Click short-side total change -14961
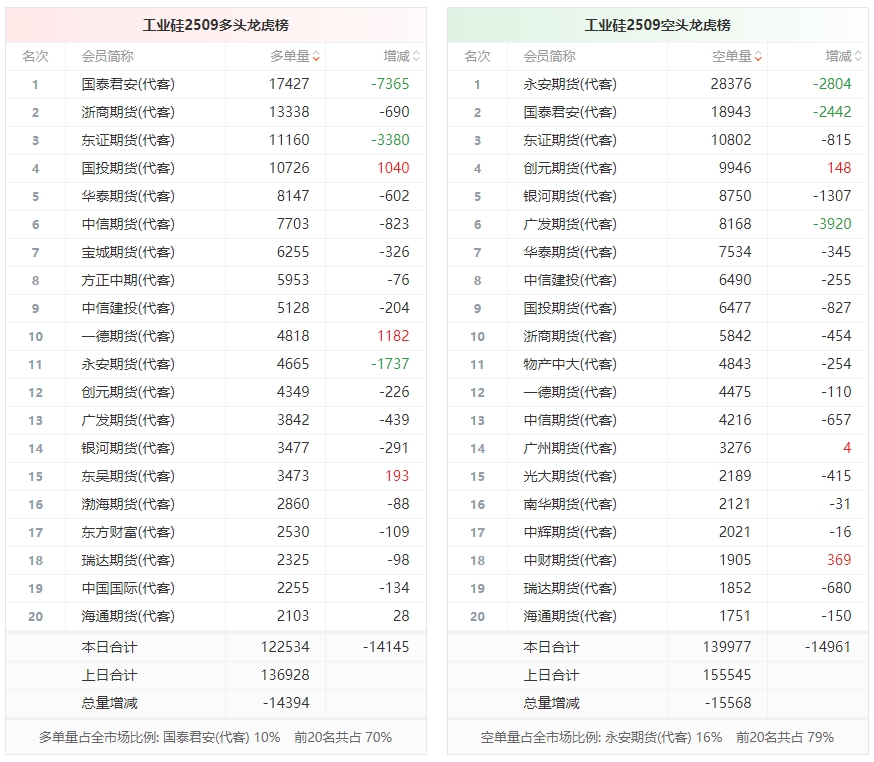The height and width of the screenshot is (762, 874). pyautogui.click(x=828, y=647)
